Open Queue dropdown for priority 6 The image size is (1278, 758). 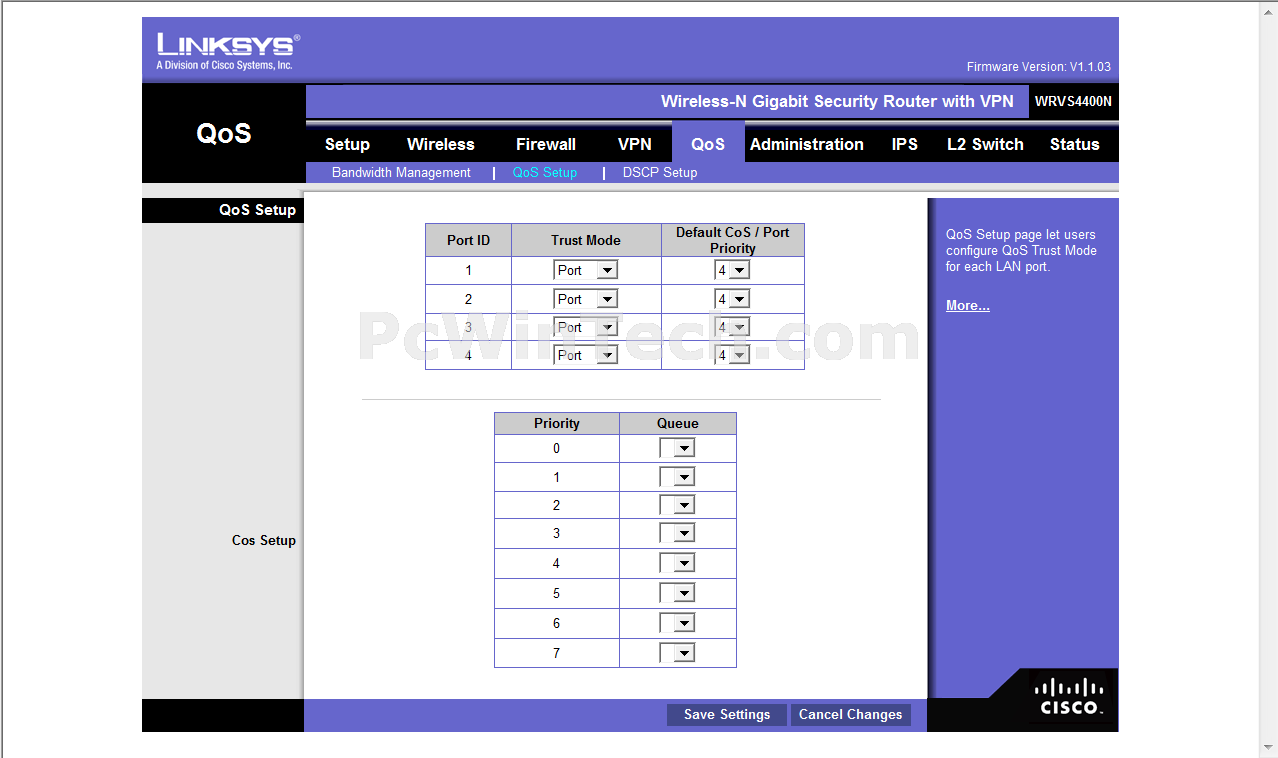pyautogui.click(x=677, y=623)
